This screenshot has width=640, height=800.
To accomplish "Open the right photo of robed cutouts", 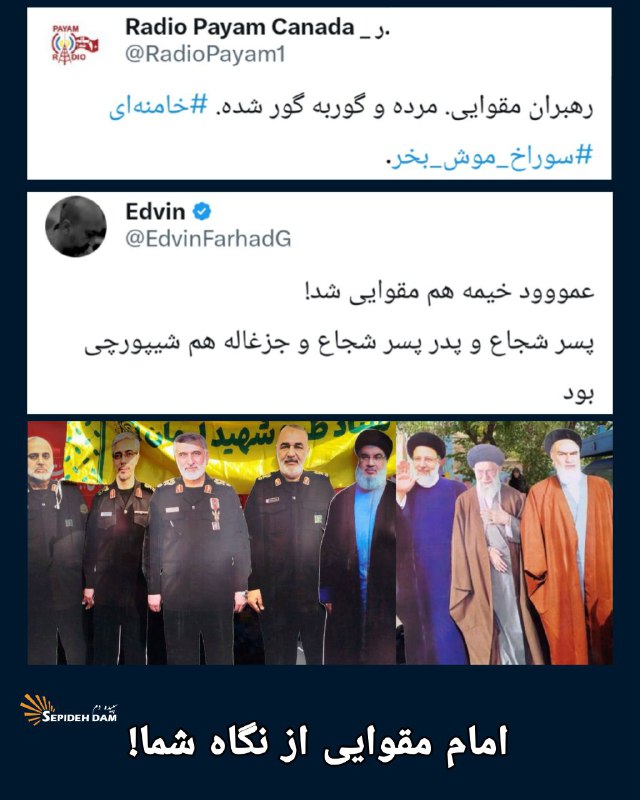I will [504, 543].
